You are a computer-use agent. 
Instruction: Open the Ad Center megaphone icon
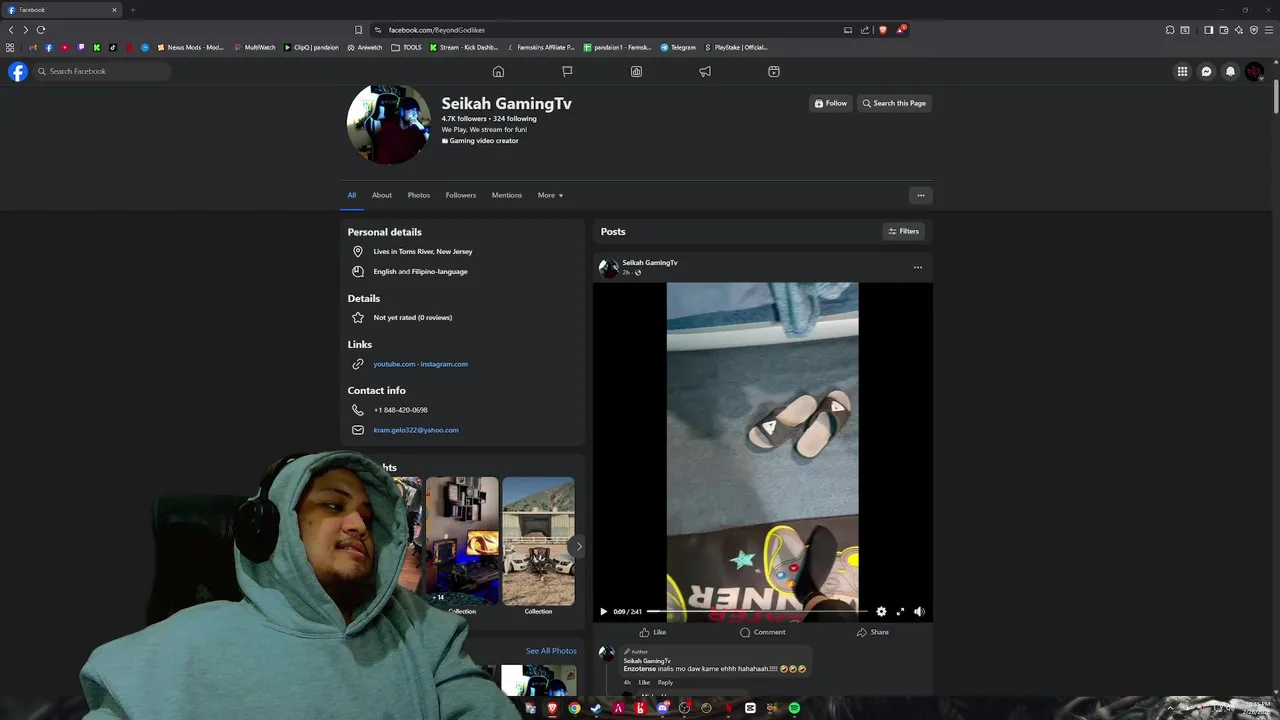point(705,71)
